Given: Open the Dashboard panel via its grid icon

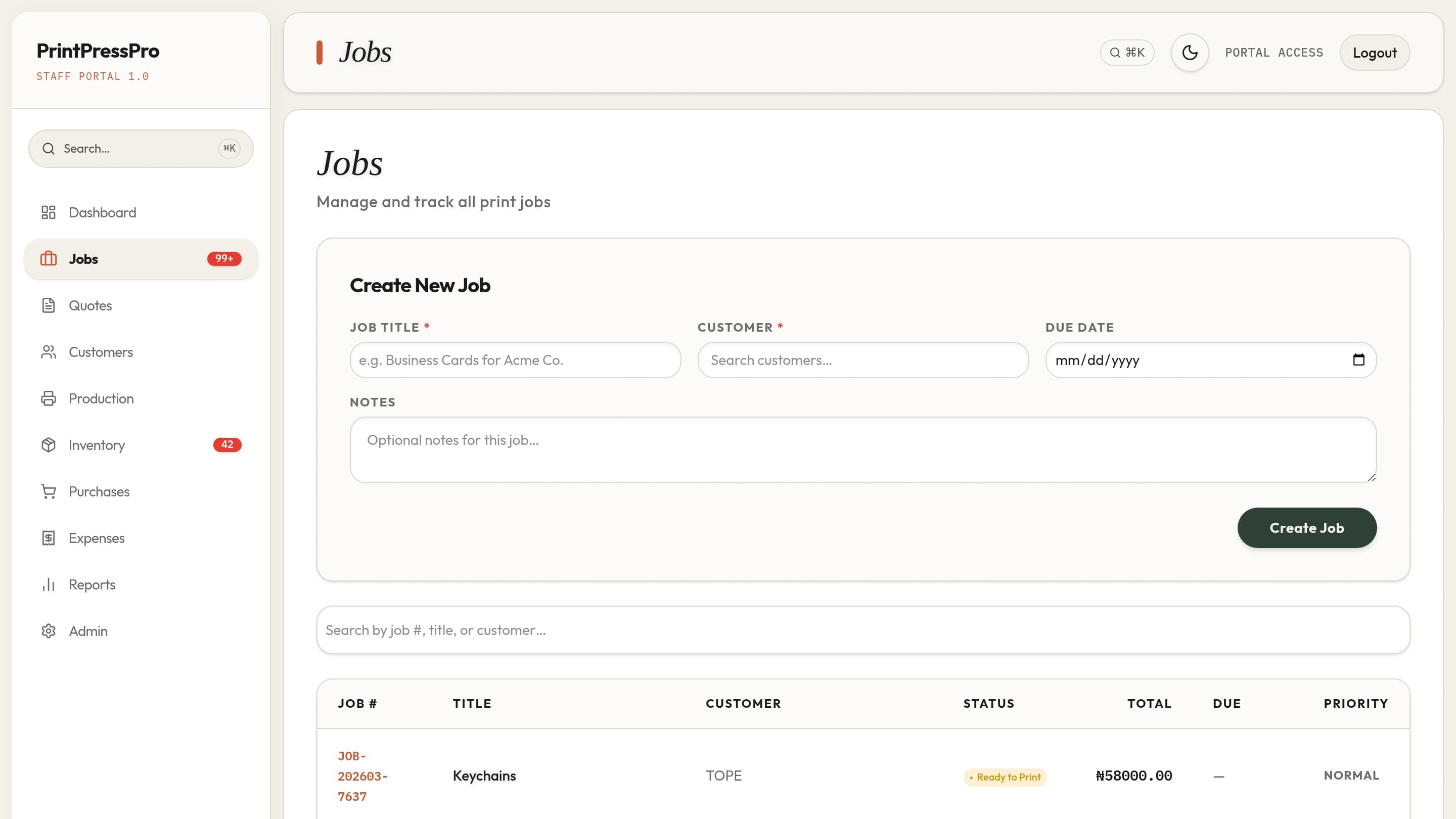Looking at the screenshot, I should pos(49,212).
